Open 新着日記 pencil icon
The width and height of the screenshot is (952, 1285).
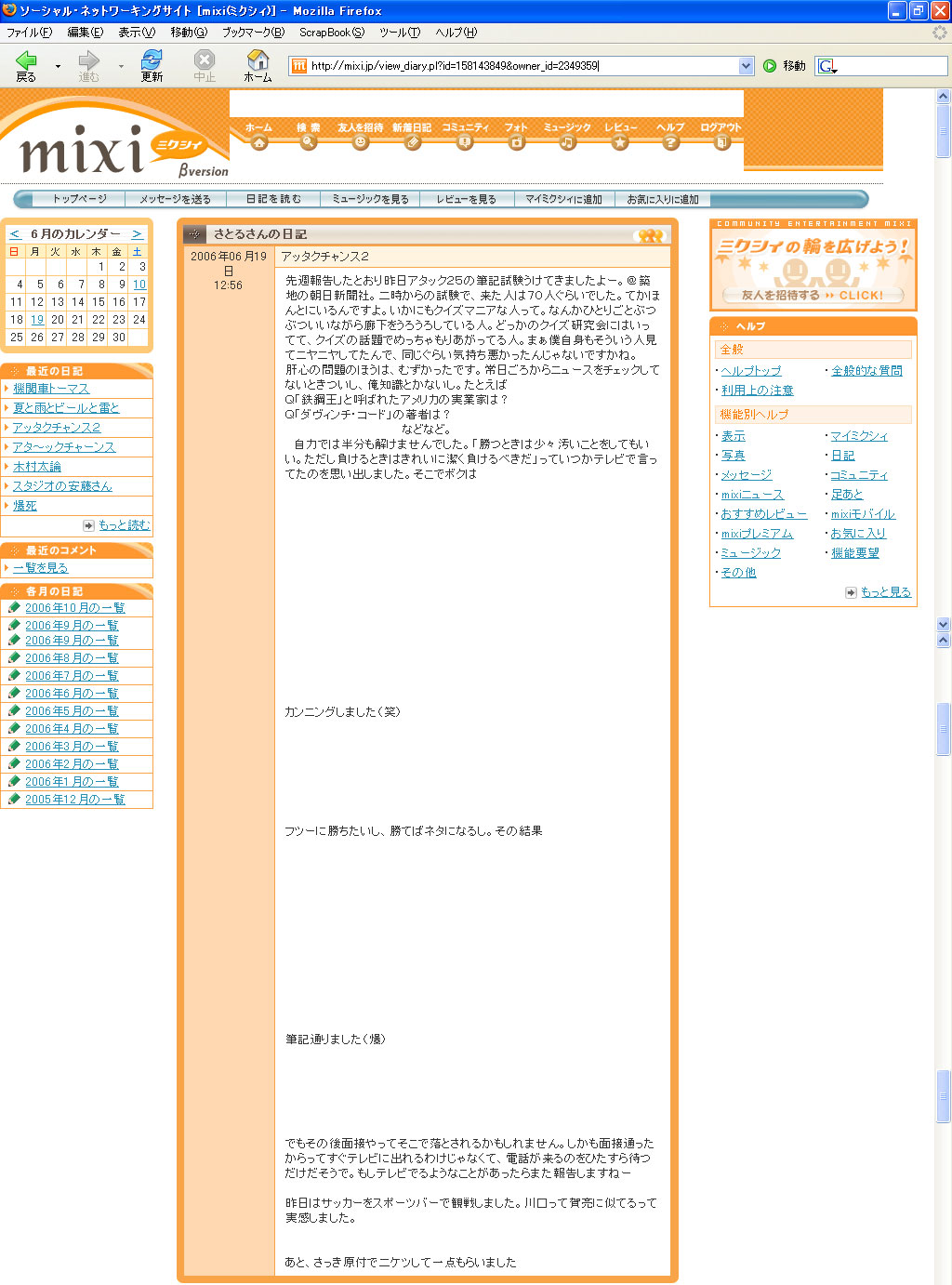pos(412,142)
